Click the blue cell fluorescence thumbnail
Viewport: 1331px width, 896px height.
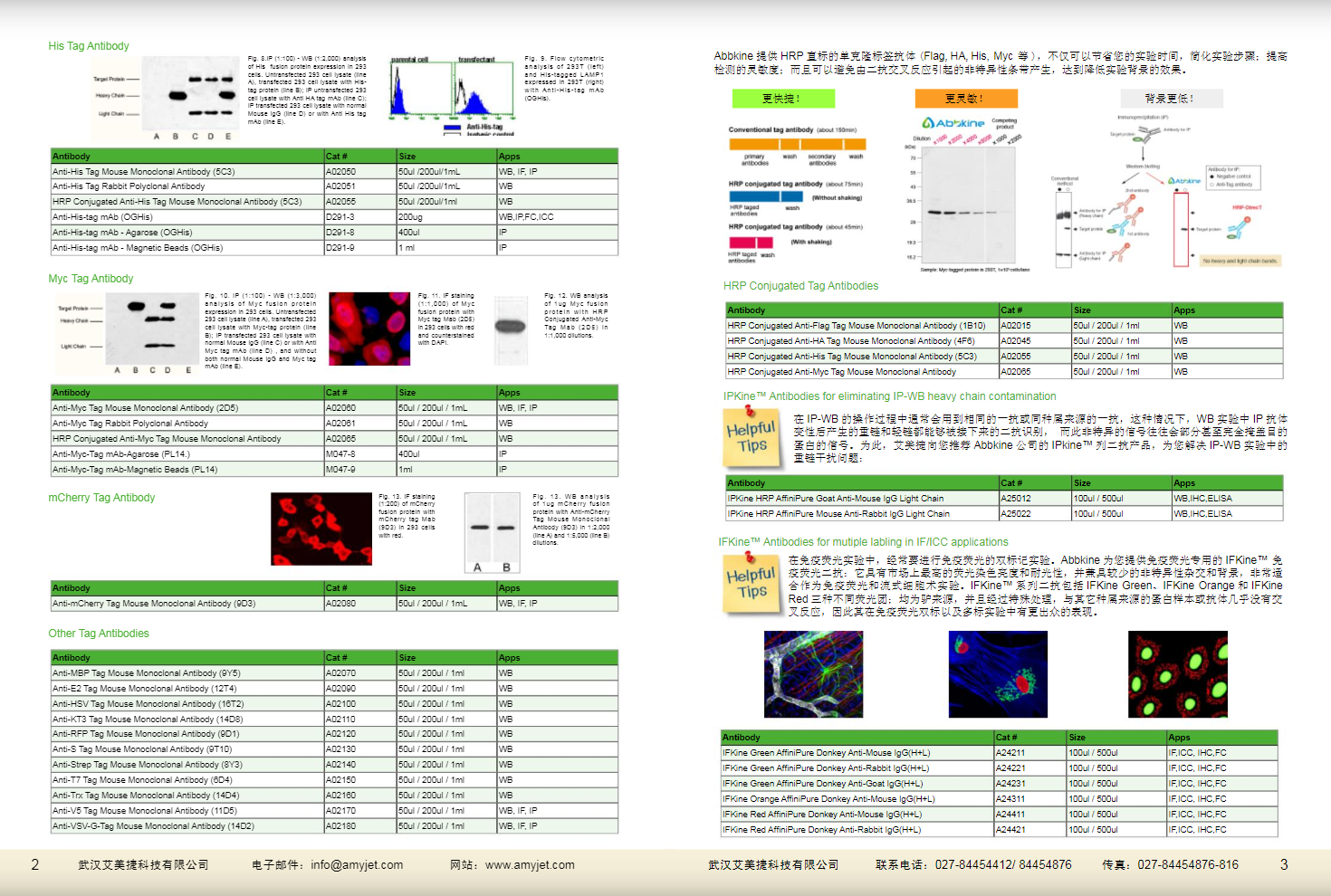(998, 674)
